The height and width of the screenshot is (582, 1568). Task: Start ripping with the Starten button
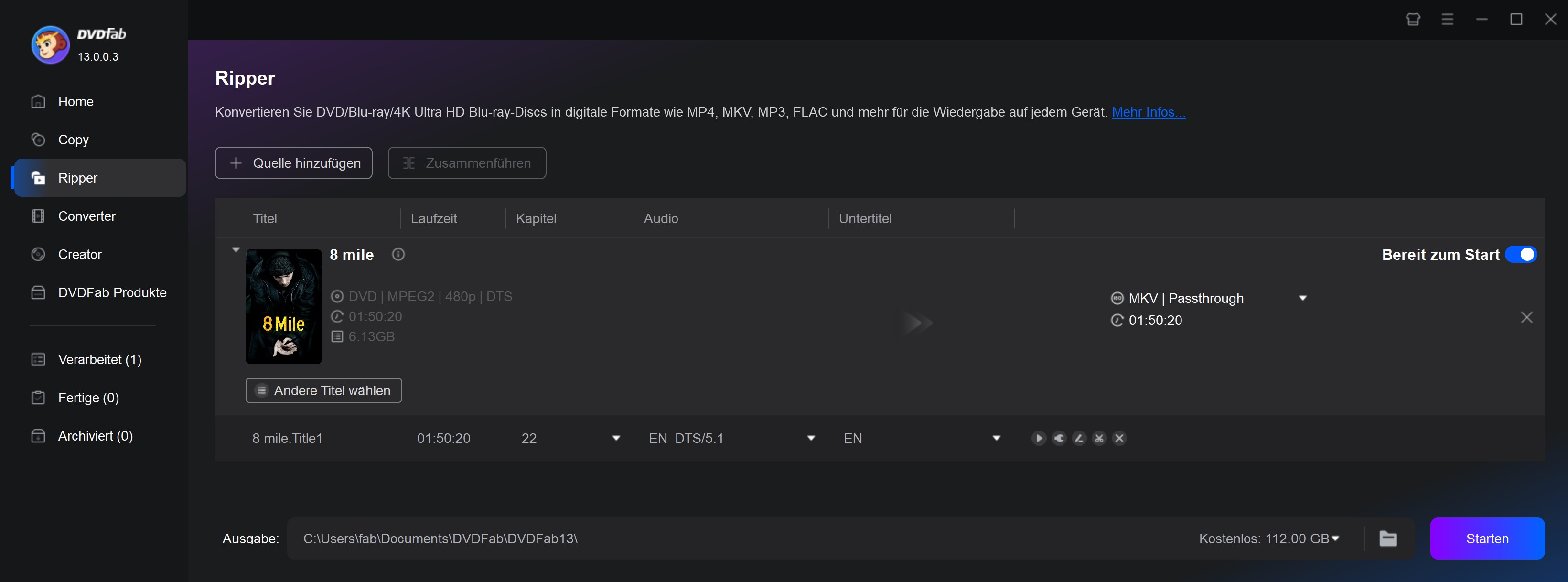[1487, 539]
